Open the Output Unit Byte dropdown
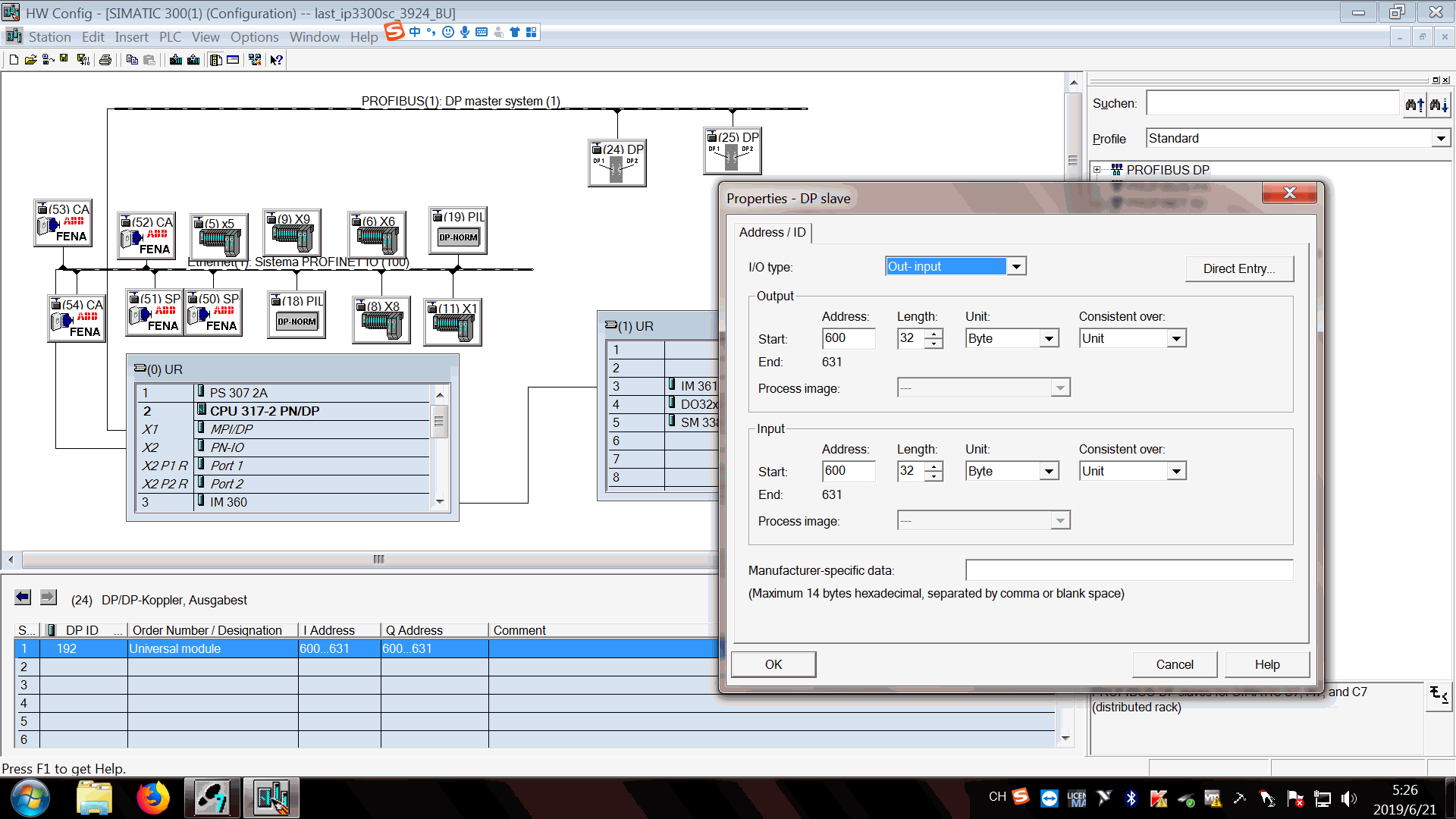This screenshot has height=819, width=1456. coord(1049,339)
